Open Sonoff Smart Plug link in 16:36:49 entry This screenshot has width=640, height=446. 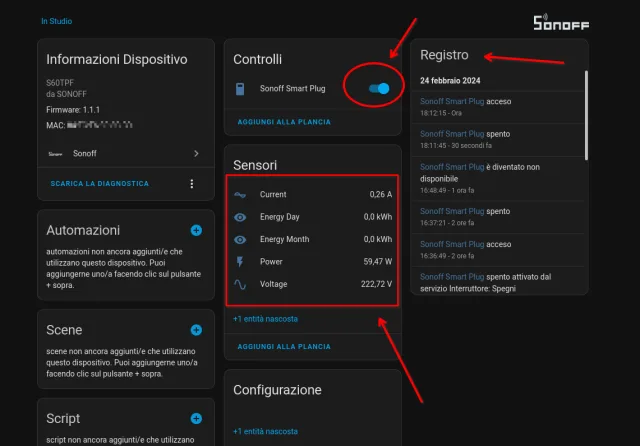pos(452,244)
